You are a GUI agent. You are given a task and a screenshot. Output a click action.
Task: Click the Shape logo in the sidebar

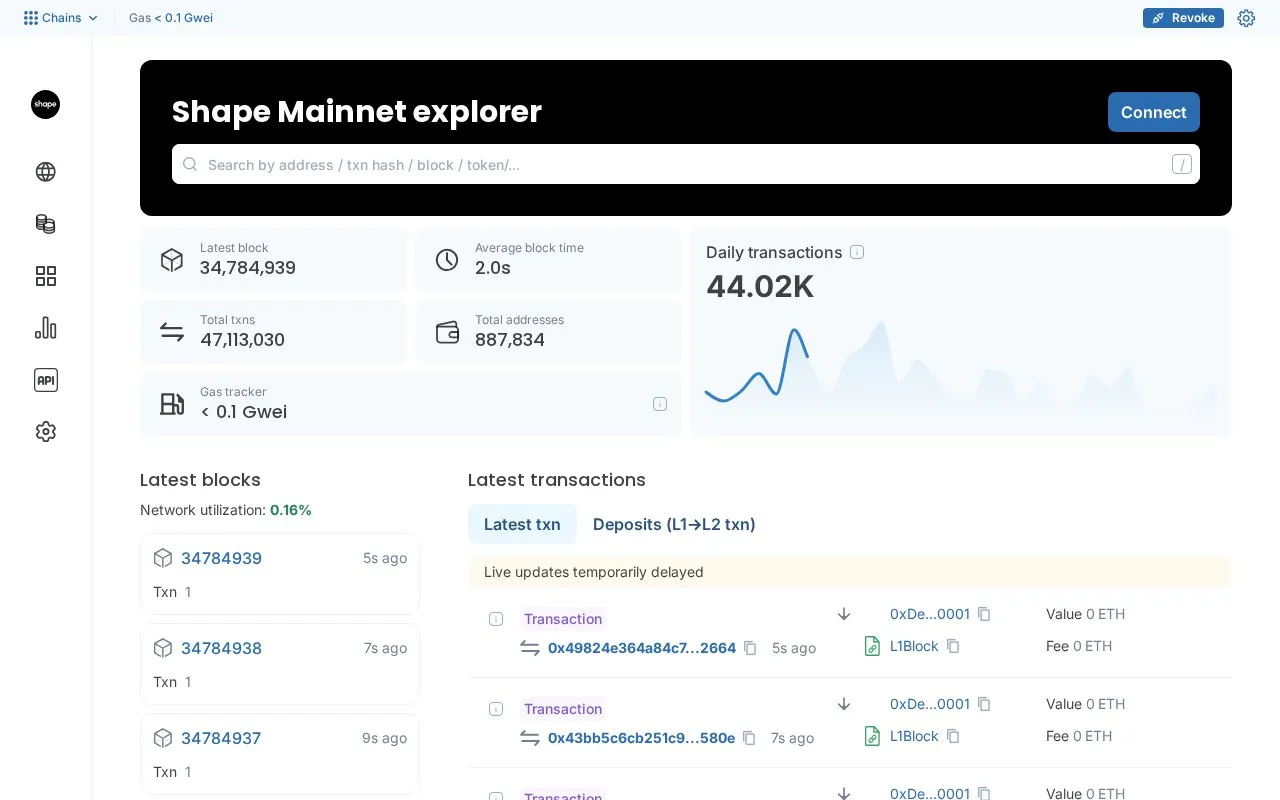(45, 105)
